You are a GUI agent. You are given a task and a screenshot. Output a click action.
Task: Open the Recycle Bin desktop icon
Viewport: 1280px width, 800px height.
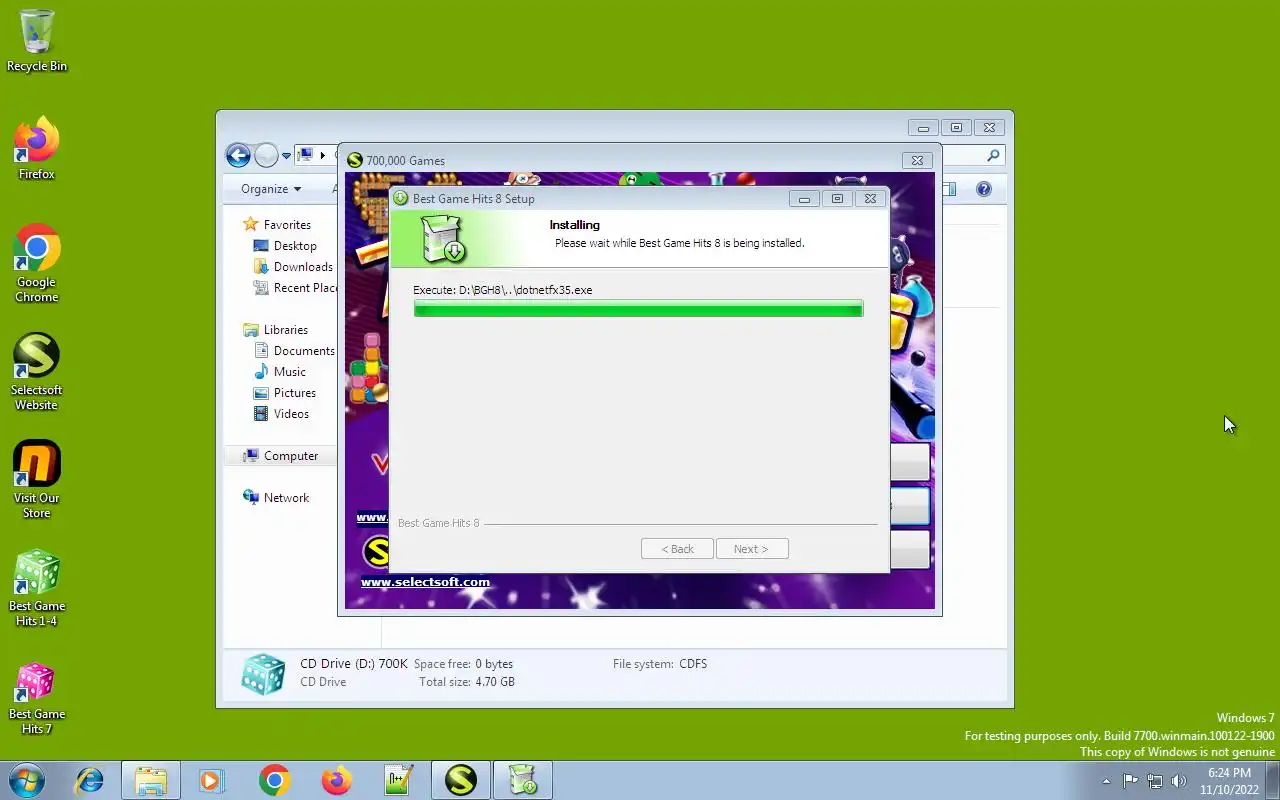point(37,40)
